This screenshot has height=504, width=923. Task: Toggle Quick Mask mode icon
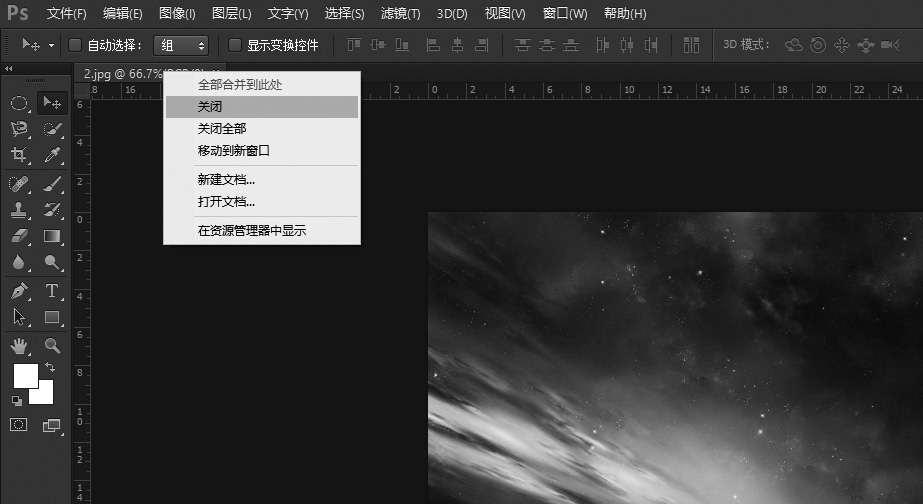coord(19,425)
